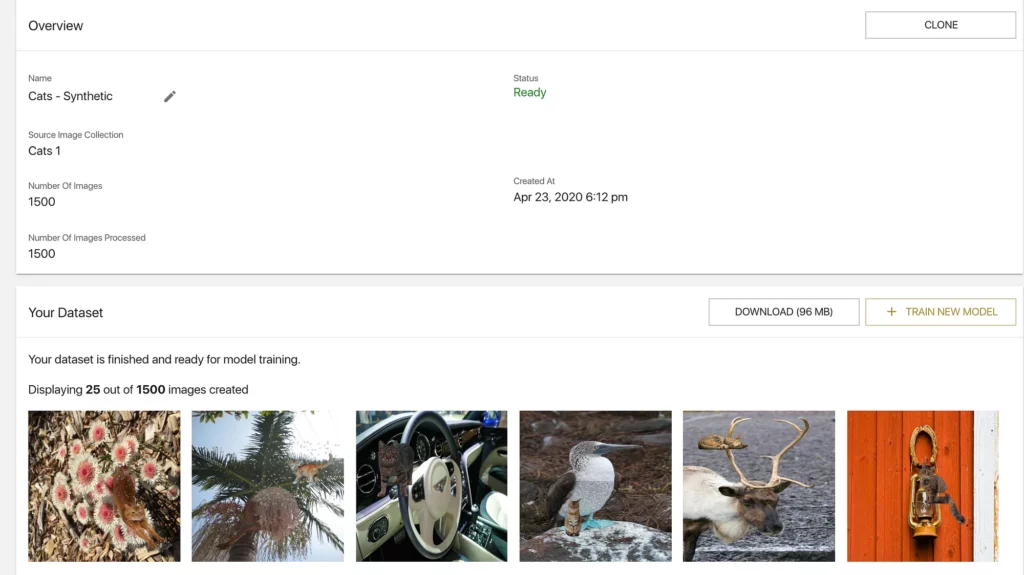Click the Overview section heading
This screenshot has height=575, width=1024.
coord(56,26)
